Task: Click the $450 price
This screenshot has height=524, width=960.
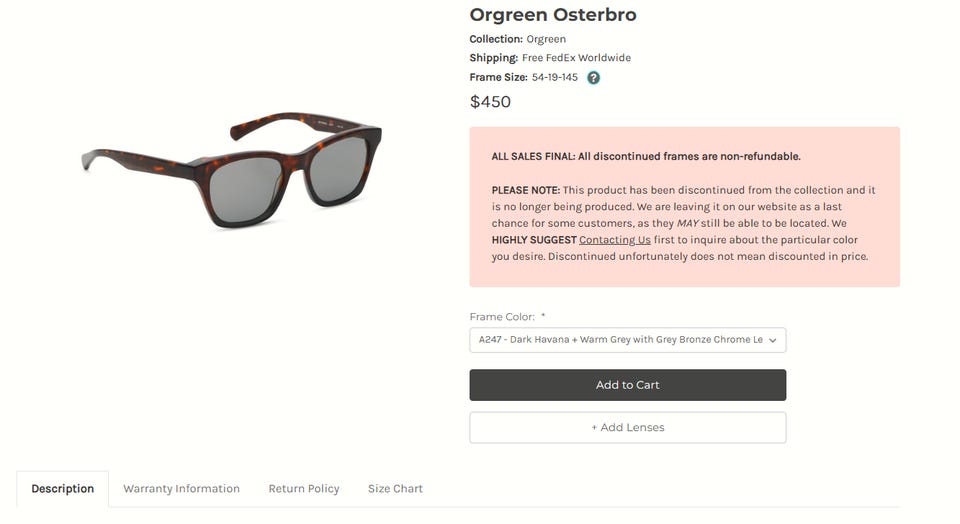Action: (490, 102)
